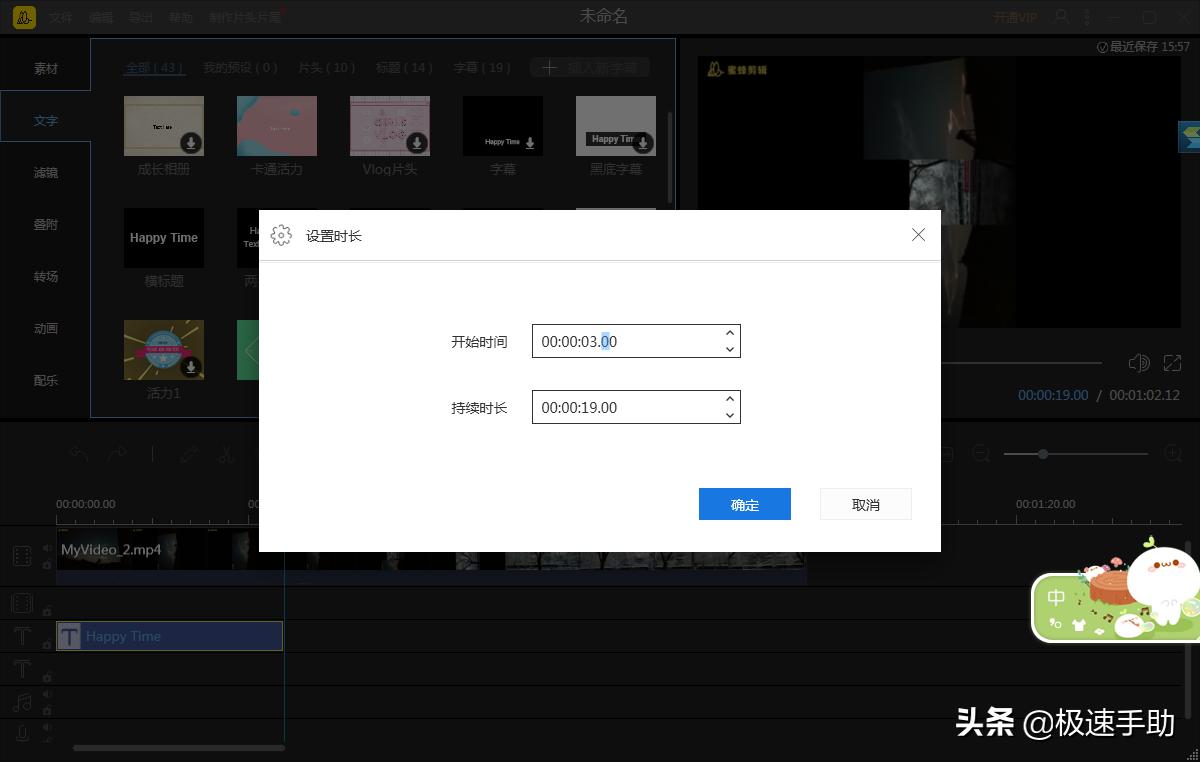Open fullscreen preview with the expand icon

tap(1172, 363)
